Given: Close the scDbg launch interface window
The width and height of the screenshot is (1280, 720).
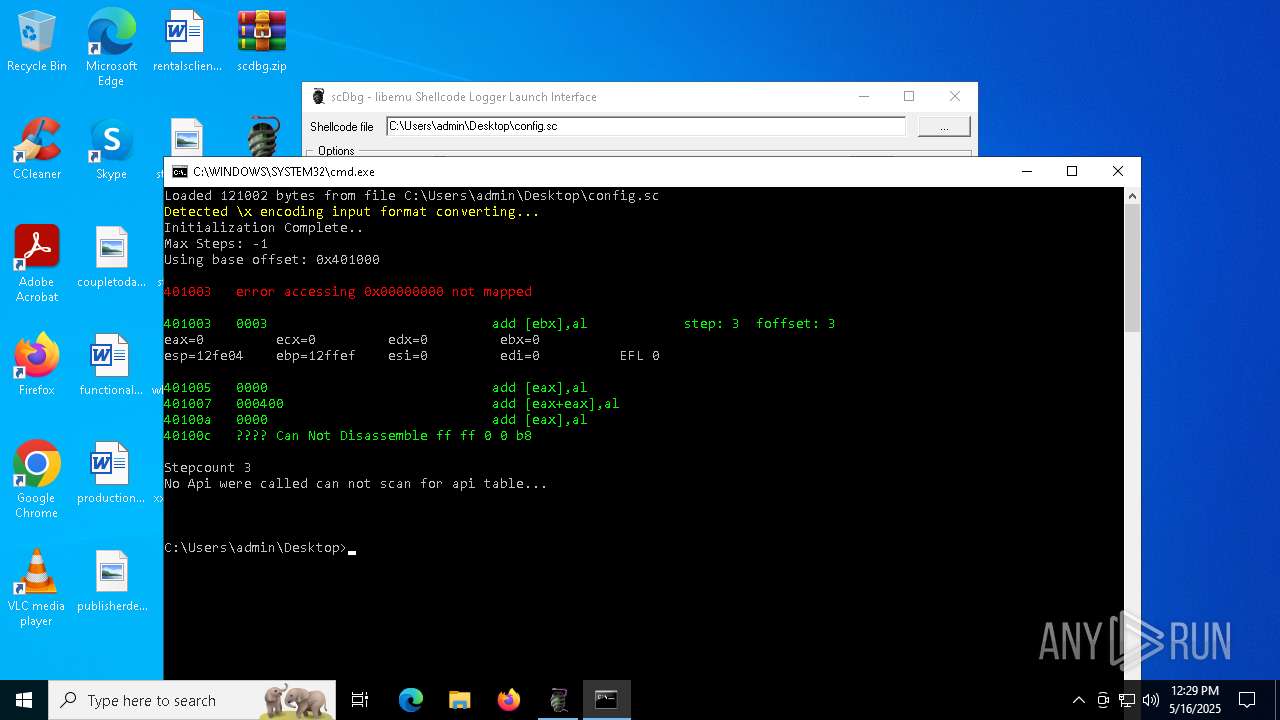Looking at the screenshot, I should click(x=955, y=97).
